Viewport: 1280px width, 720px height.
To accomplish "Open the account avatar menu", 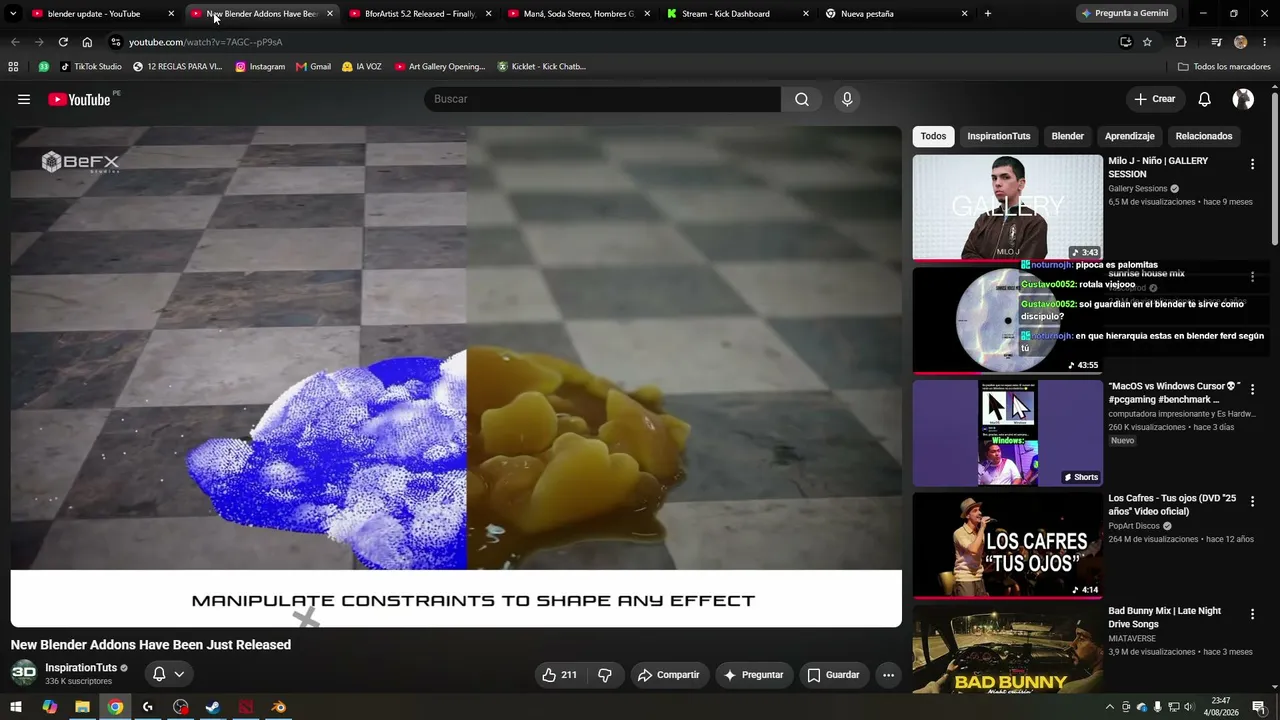I will [1243, 99].
